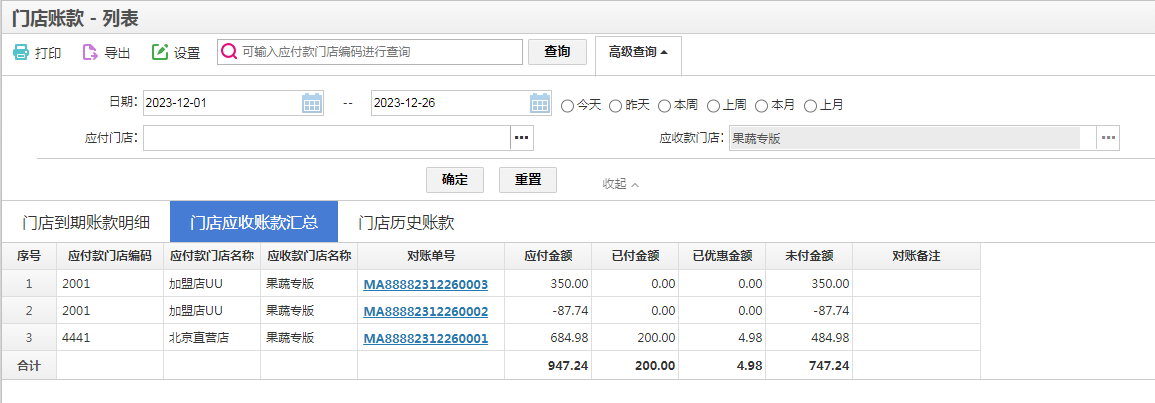
Task: Click the 打印 printer icon
Action: coord(21,52)
